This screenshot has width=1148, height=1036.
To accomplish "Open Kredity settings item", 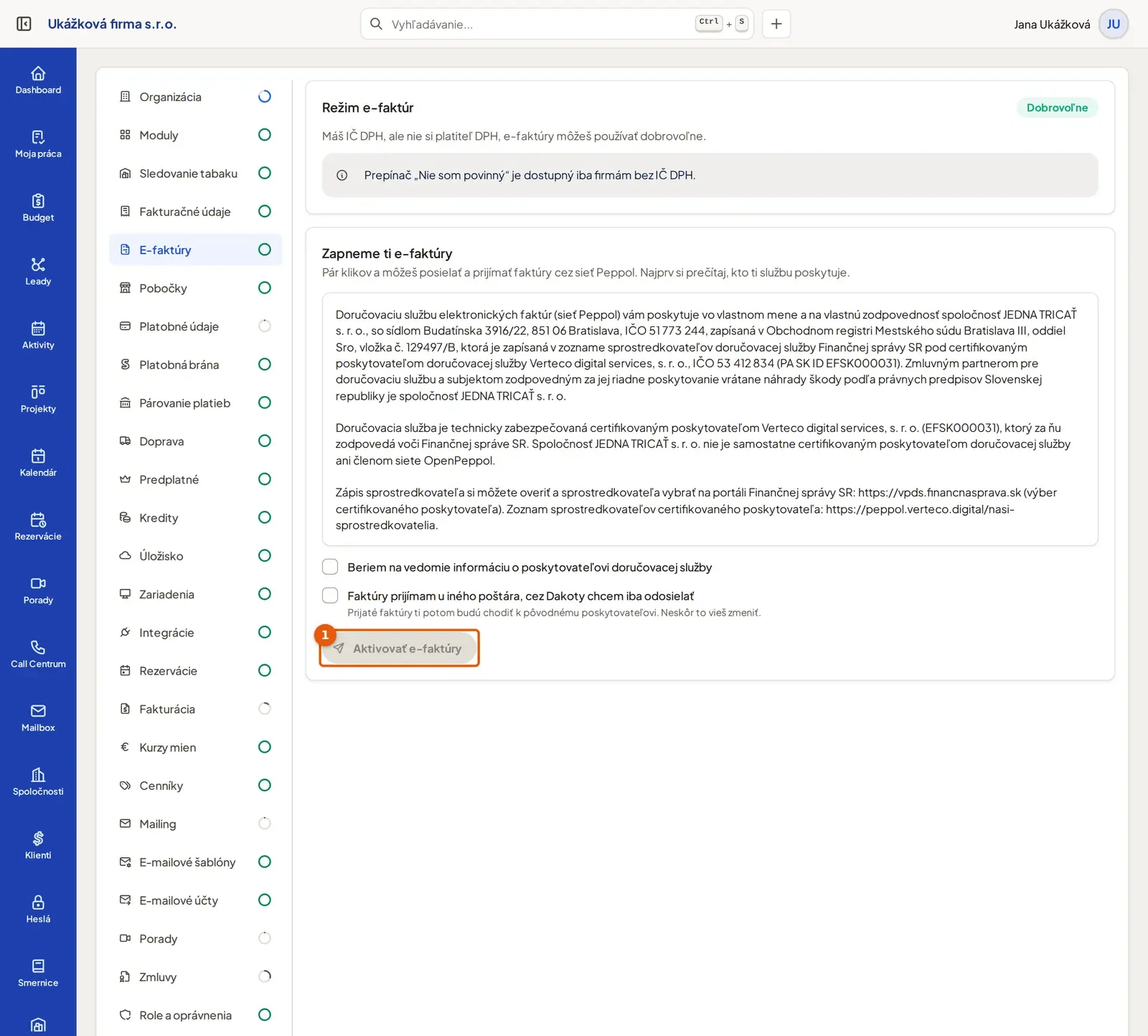I will click(x=195, y=517).
